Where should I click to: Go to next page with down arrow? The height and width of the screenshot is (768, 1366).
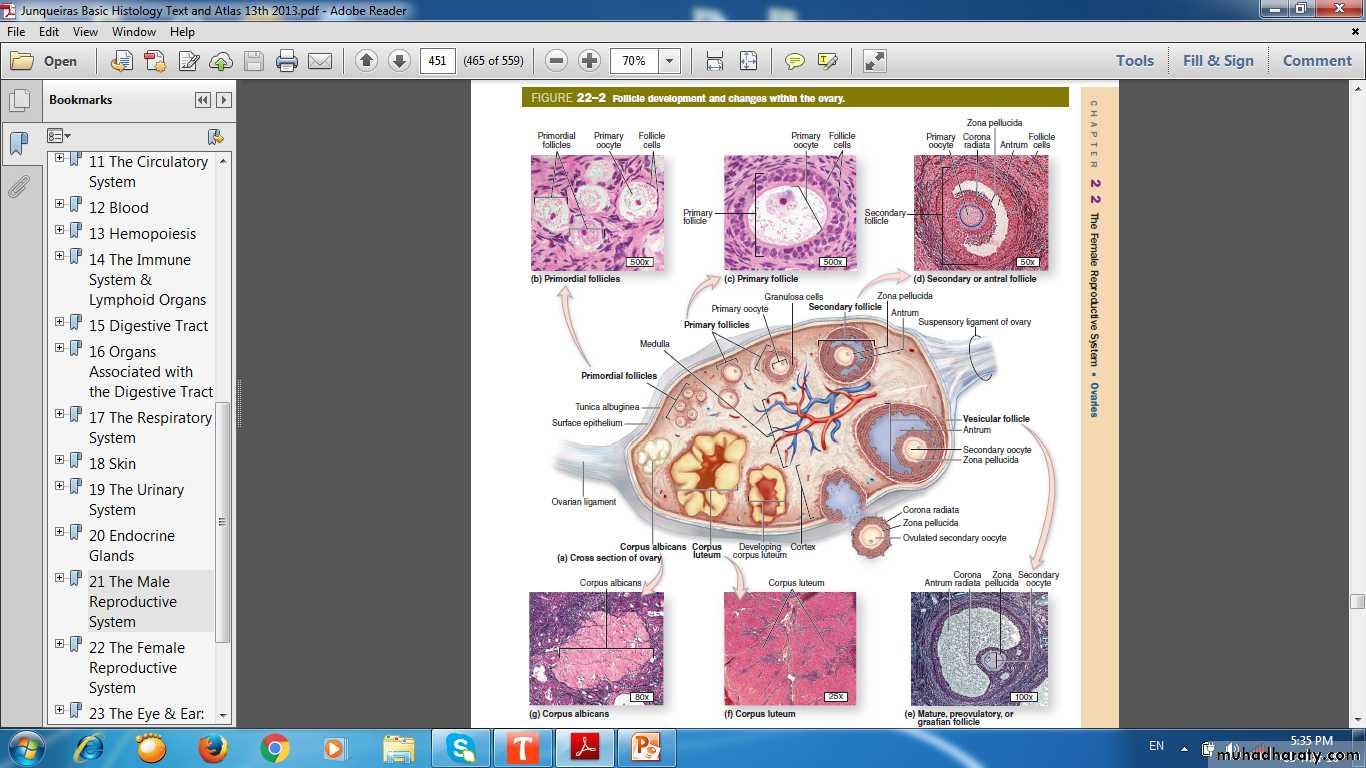point(399,61)
